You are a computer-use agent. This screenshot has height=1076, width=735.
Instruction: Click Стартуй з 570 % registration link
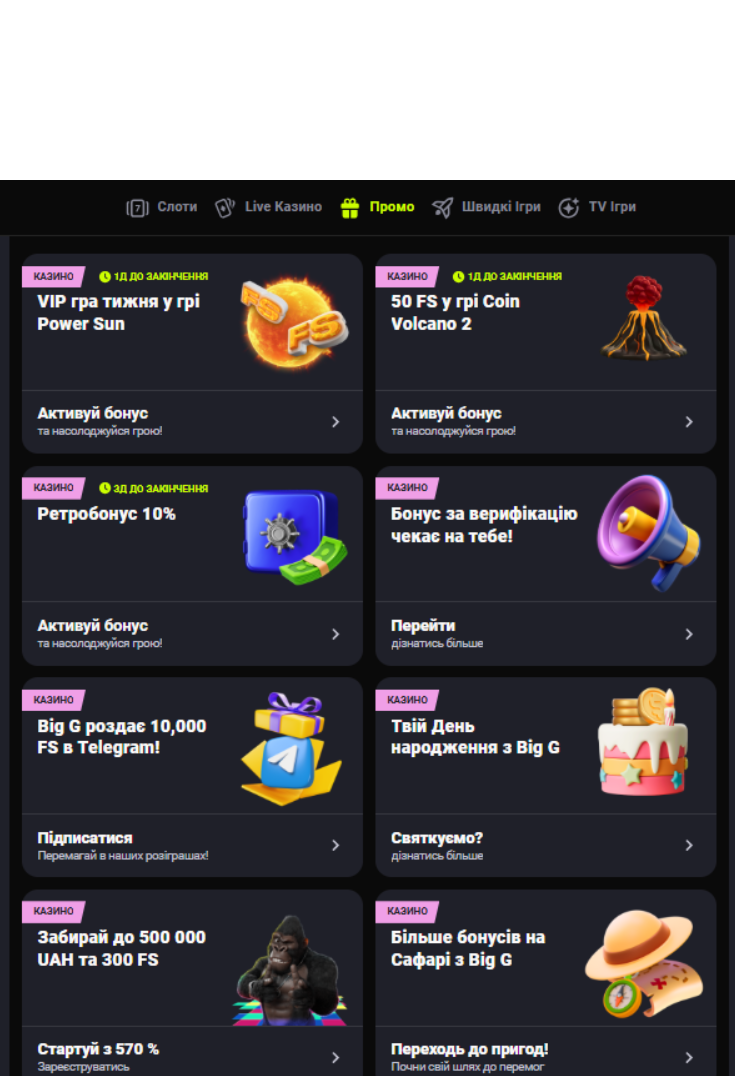[x=98, y=1049]
